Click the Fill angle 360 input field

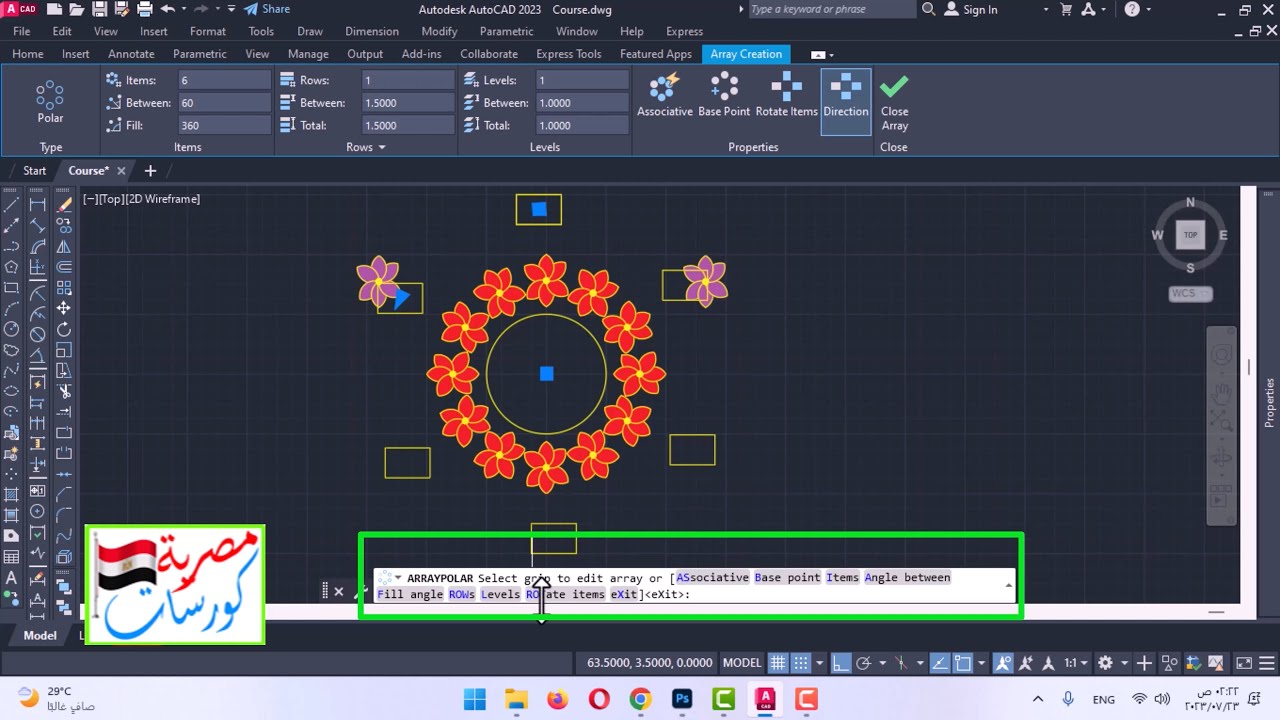coord(225,125)
